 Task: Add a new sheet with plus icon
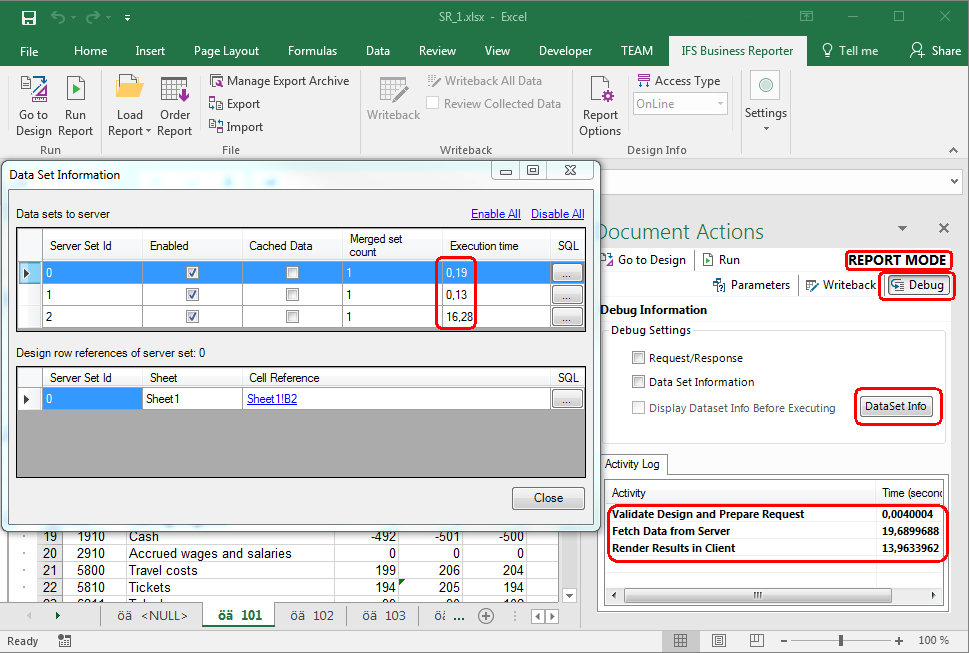486,616
